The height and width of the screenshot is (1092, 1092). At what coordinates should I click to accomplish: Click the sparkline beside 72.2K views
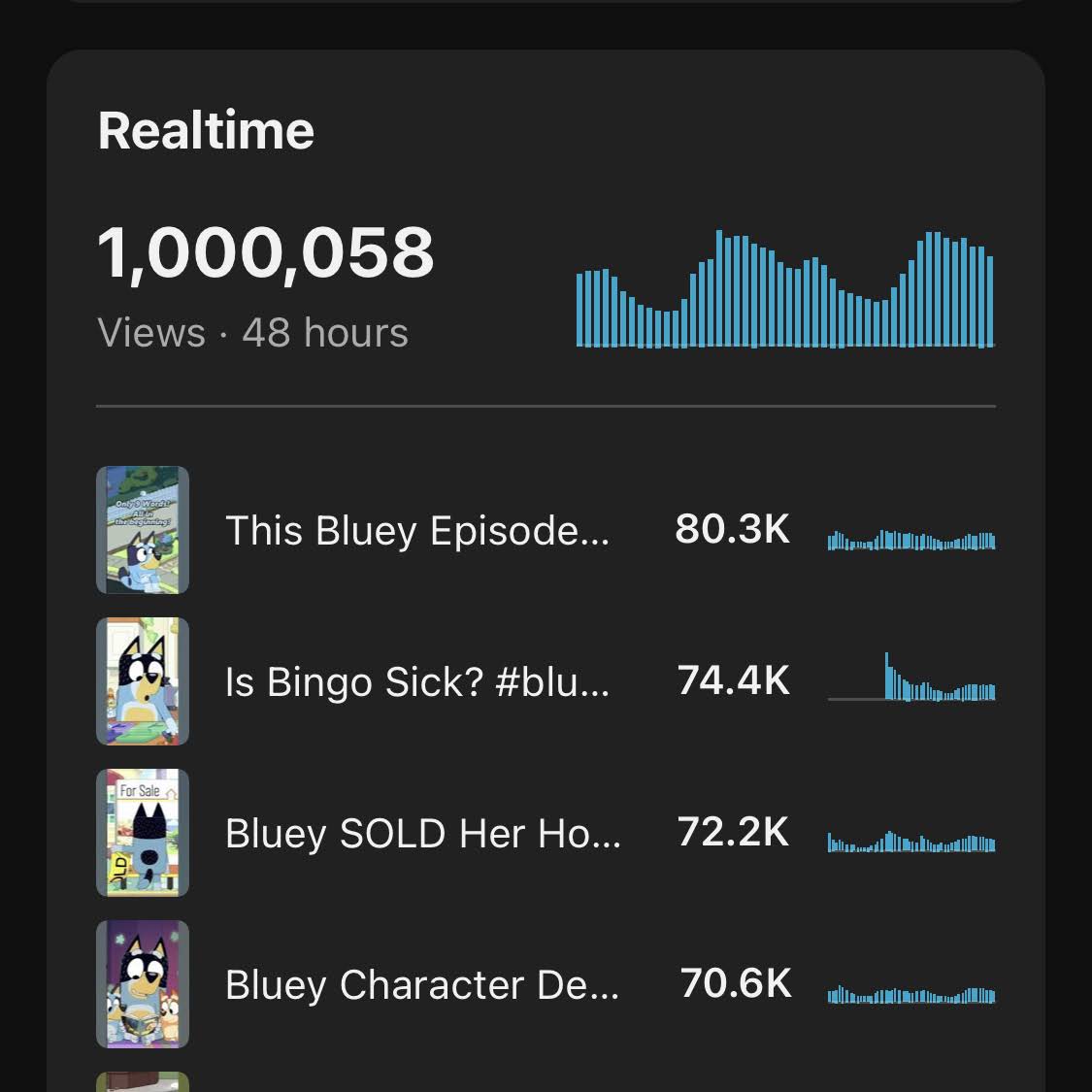(x=911, y=843)
